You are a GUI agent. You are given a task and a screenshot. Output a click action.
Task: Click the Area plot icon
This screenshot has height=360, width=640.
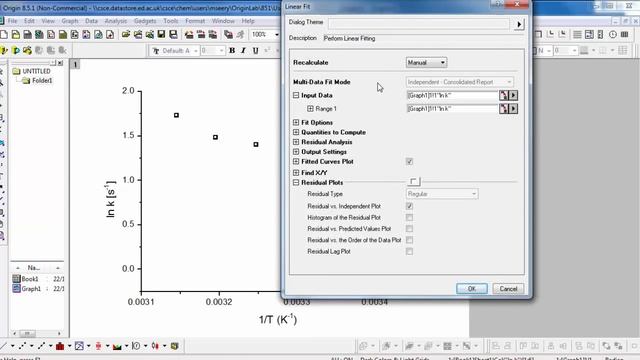tap(117, 346)
